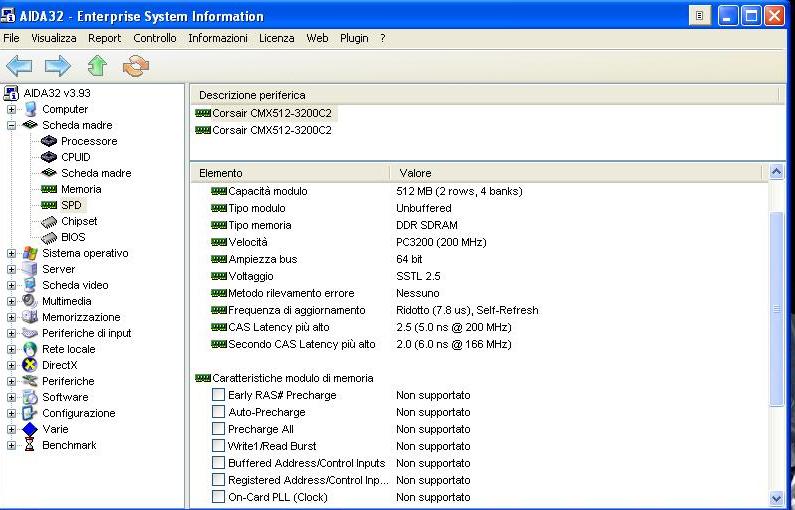The width and height of the screenshot is (795, 510).
Task: Click the Server icon in tree
Action: coord(30,269)
